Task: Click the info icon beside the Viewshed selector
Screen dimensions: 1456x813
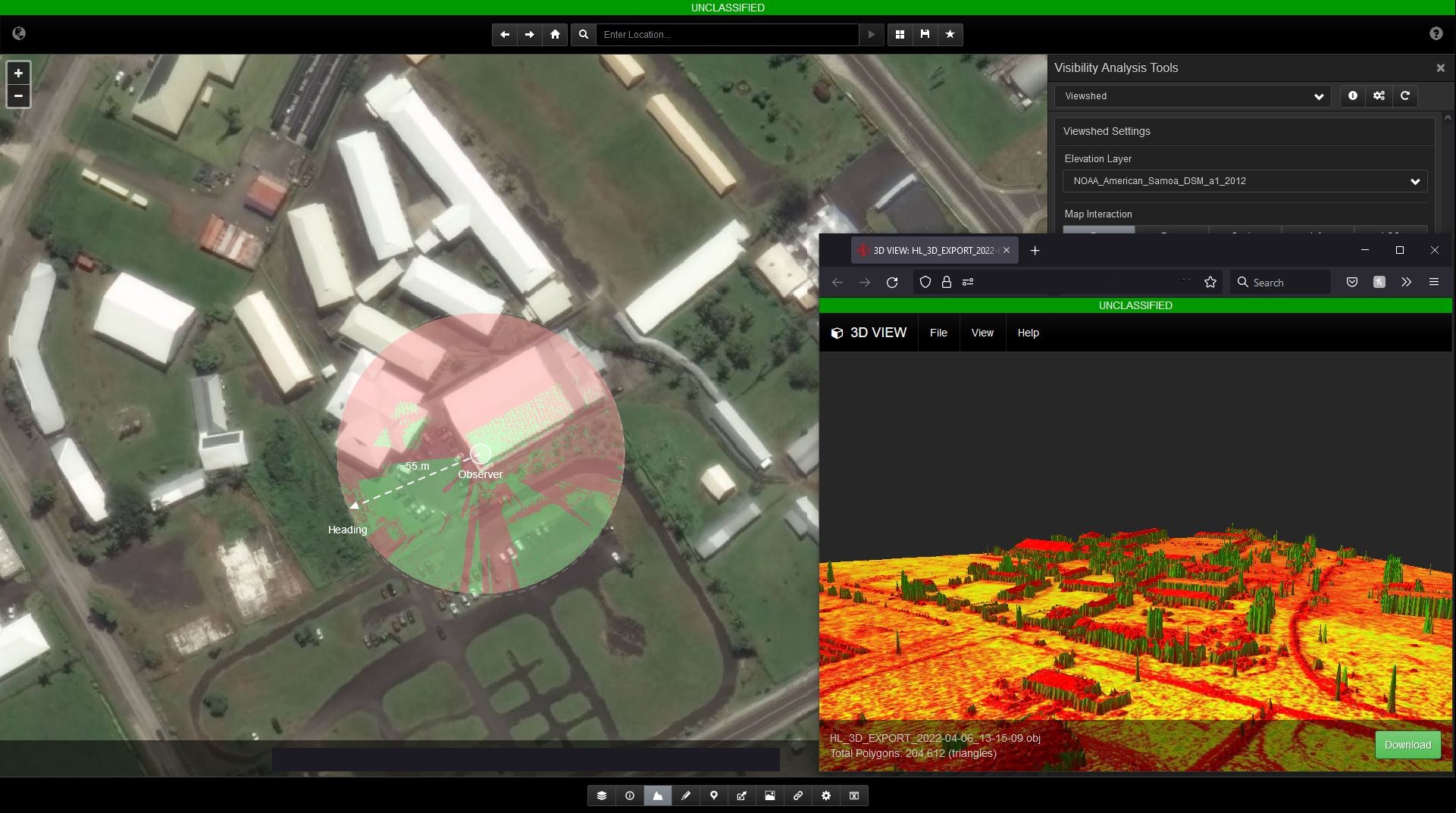Action: tap(1353, 96)
